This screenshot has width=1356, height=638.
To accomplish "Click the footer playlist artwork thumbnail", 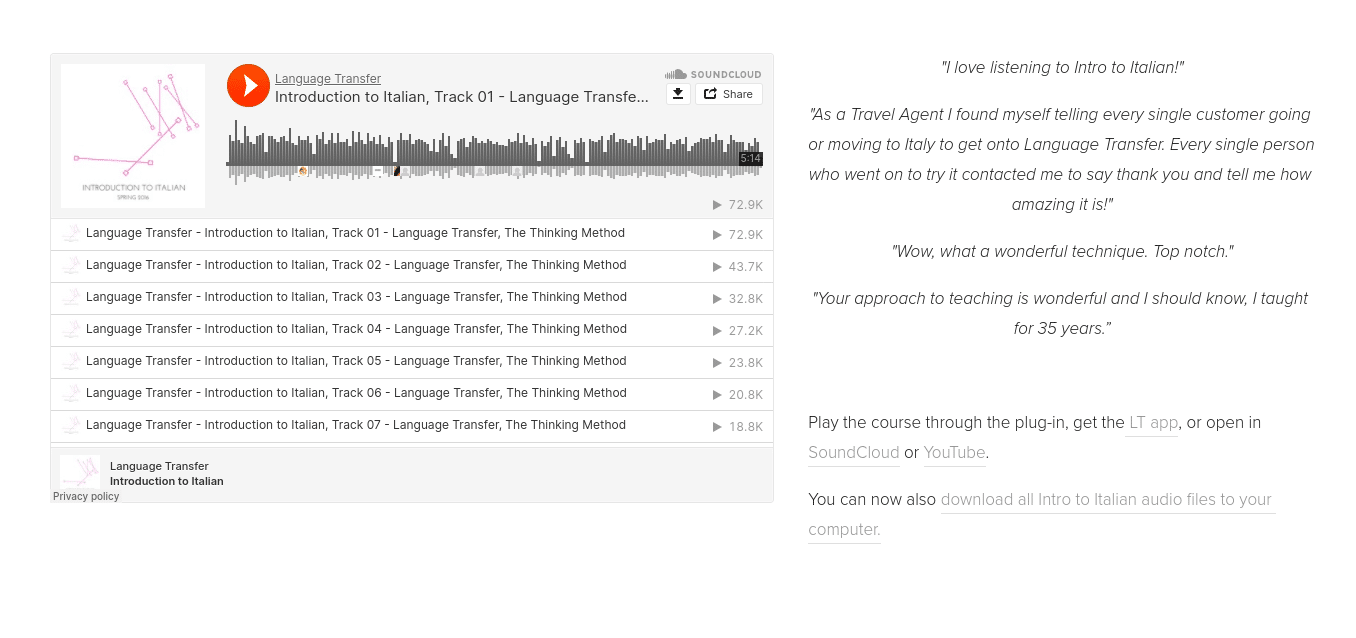I will [80, 471].
